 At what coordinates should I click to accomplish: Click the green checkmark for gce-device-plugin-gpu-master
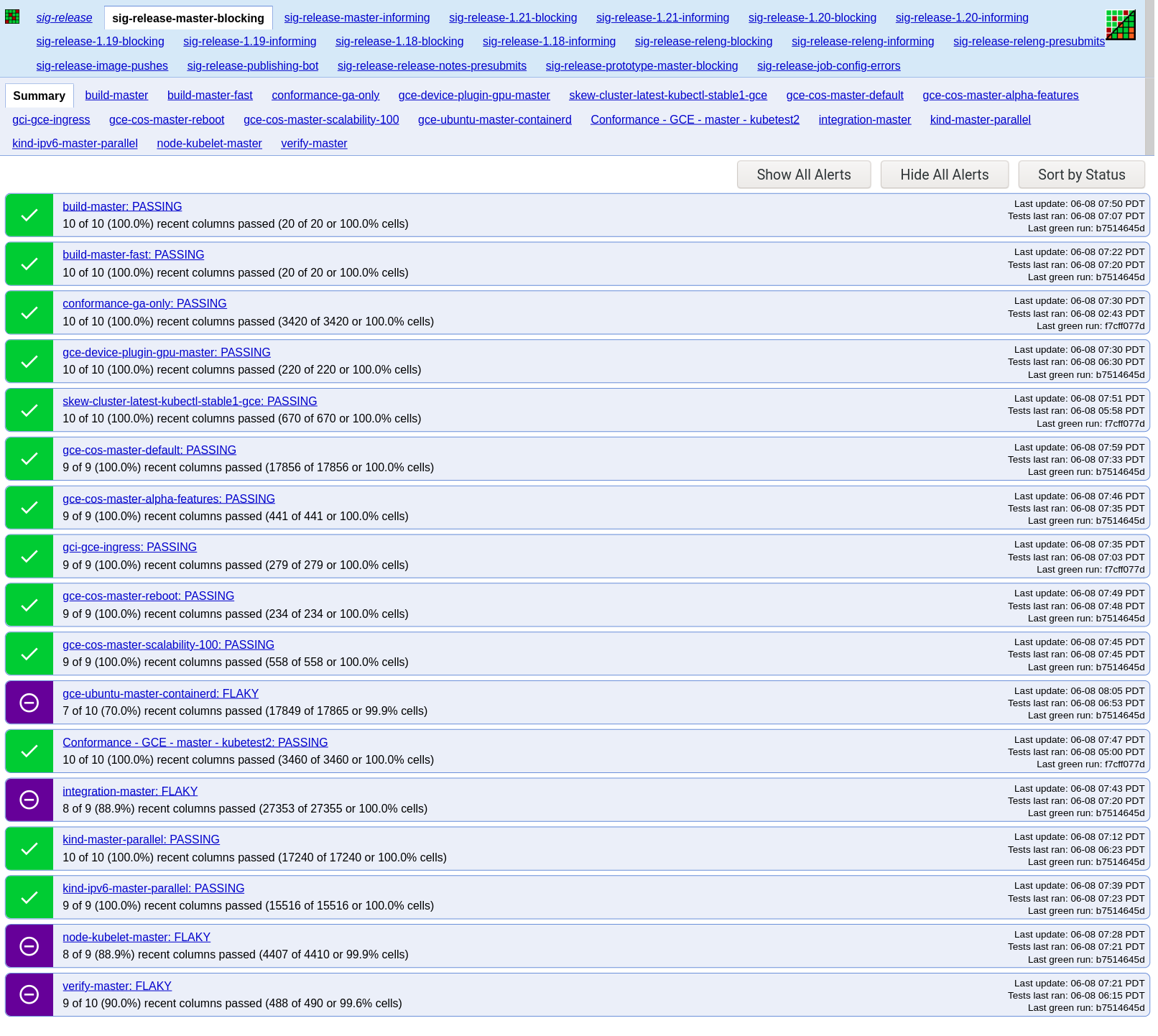[x=29, y=362]
